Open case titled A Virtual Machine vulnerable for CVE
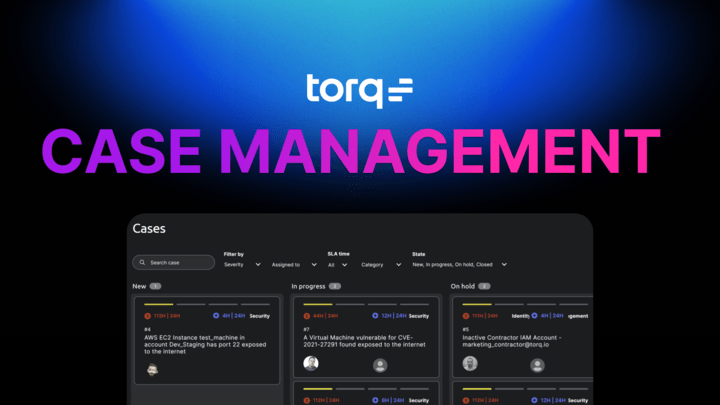Screen dimensions: 720x405 [x=364, y=341]
